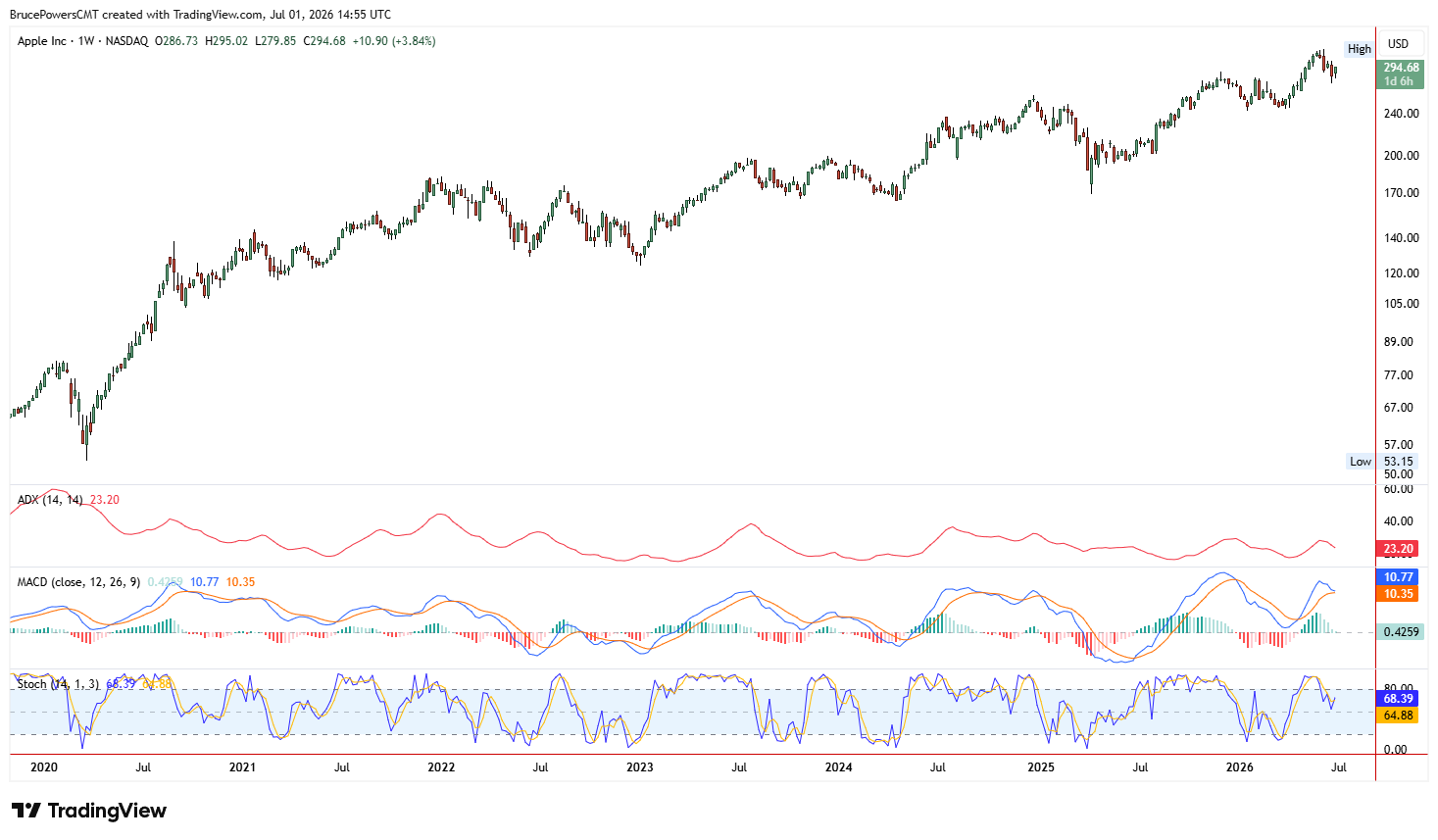The image size is (1438, 840).
Task: Click the 170.00 price axis label
Action: point(1401,193)
